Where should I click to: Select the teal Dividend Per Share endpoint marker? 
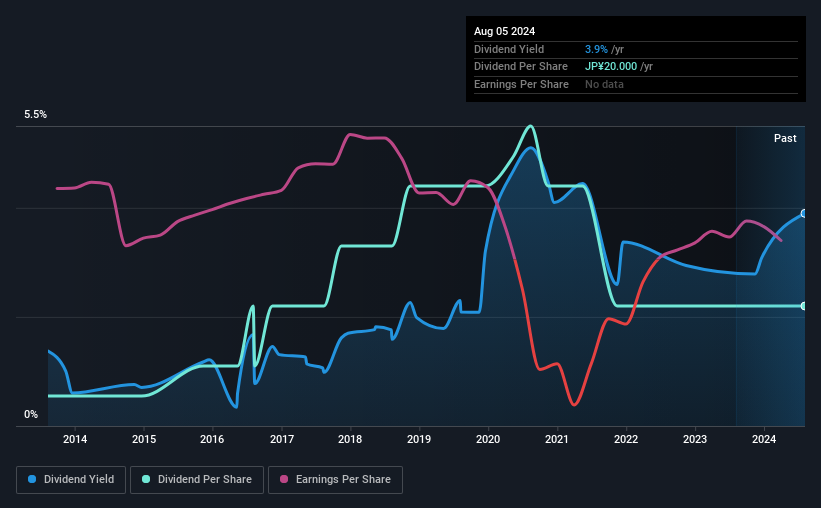pos(804,306)
